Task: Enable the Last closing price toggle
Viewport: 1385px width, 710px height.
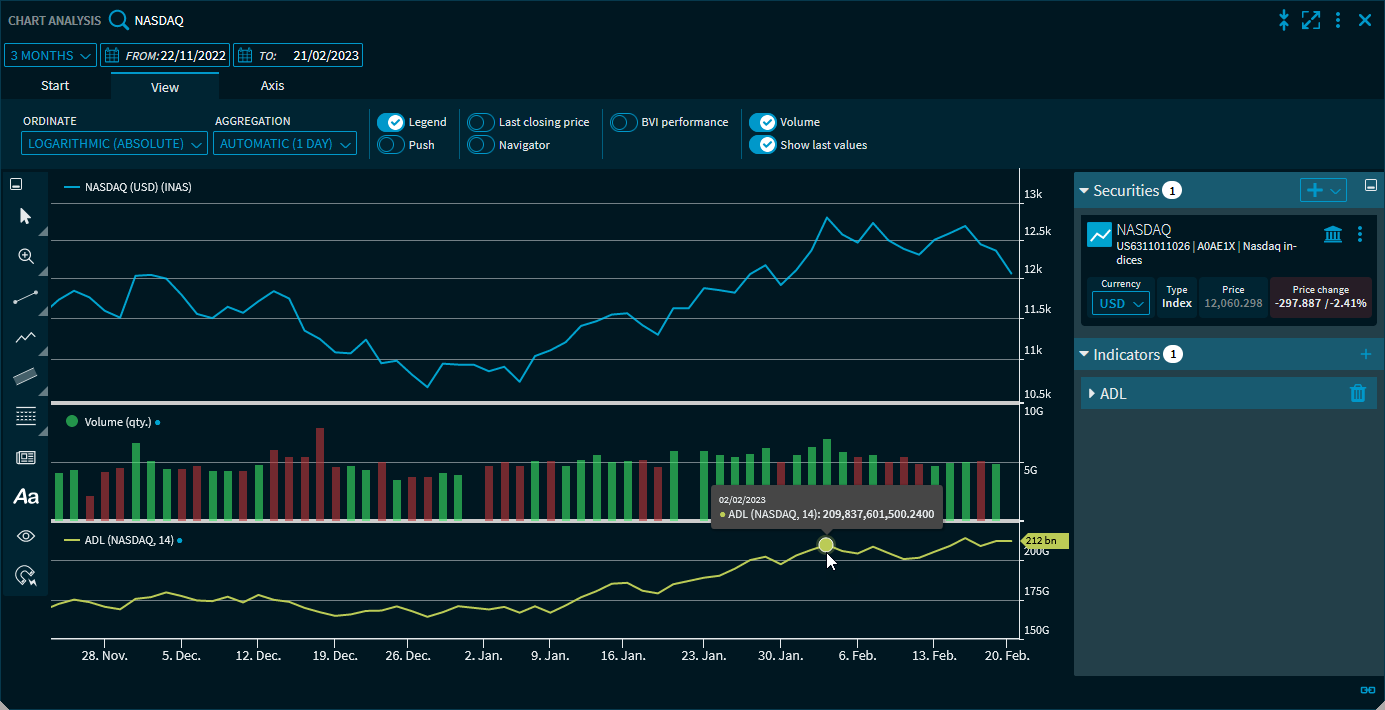Action: point(481,122)
